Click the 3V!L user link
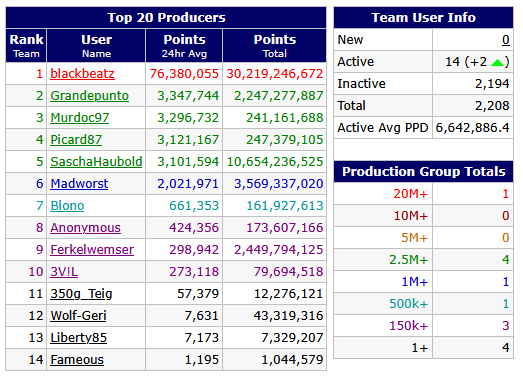This screenshot has width=523, height=379. 64,272
